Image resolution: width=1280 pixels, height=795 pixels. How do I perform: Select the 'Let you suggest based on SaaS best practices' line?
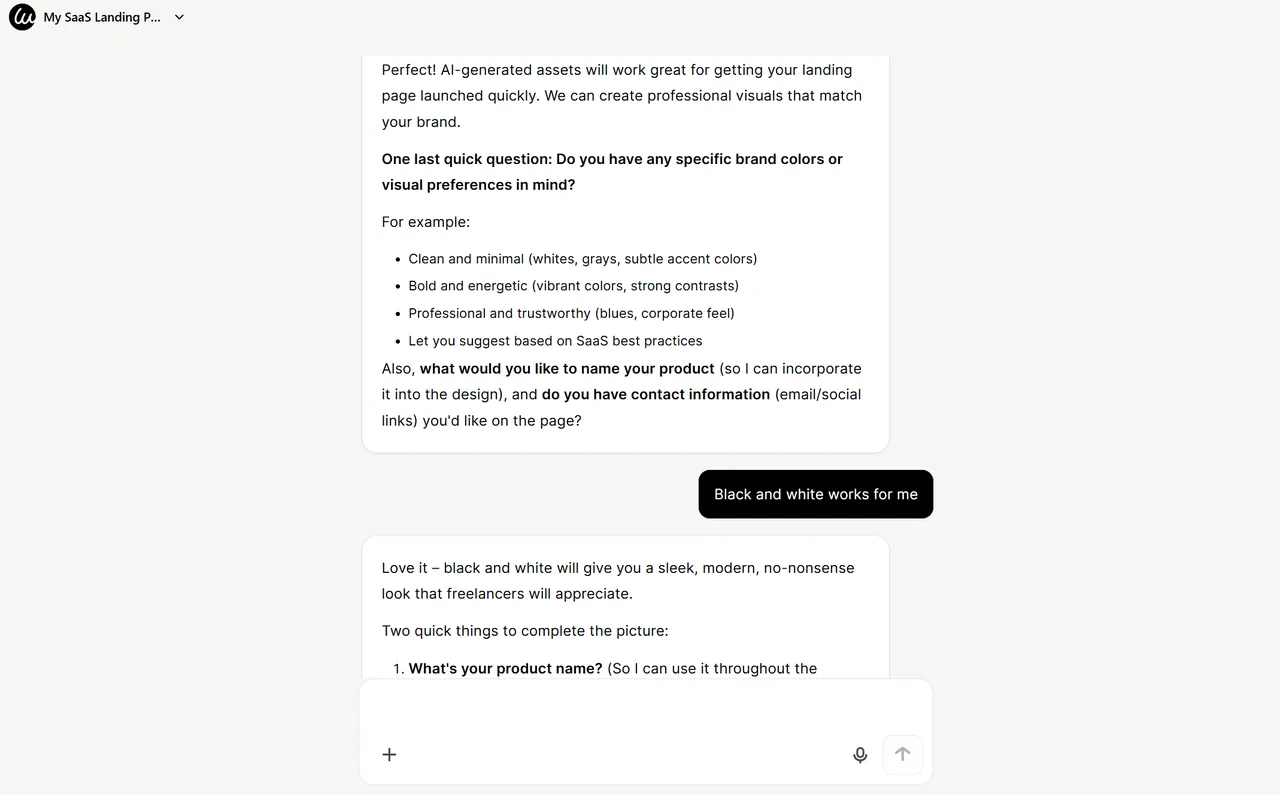555,340
